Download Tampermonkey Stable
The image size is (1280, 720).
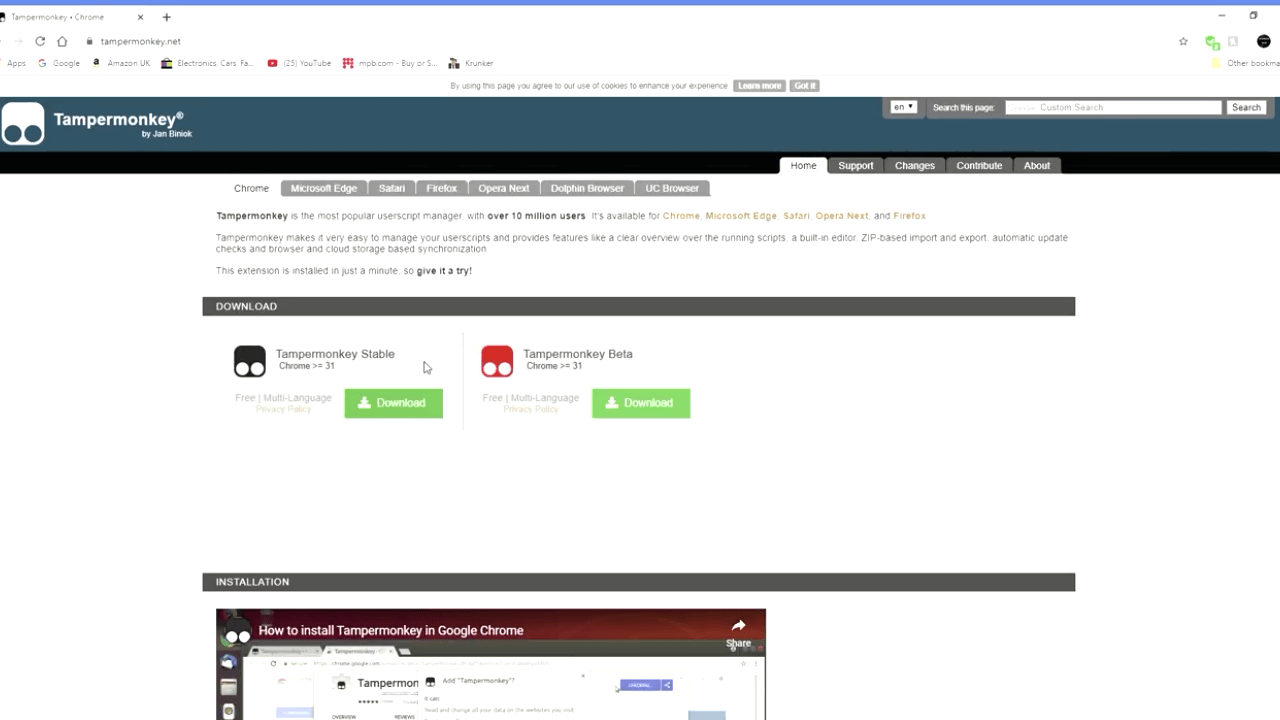[394, 403]
